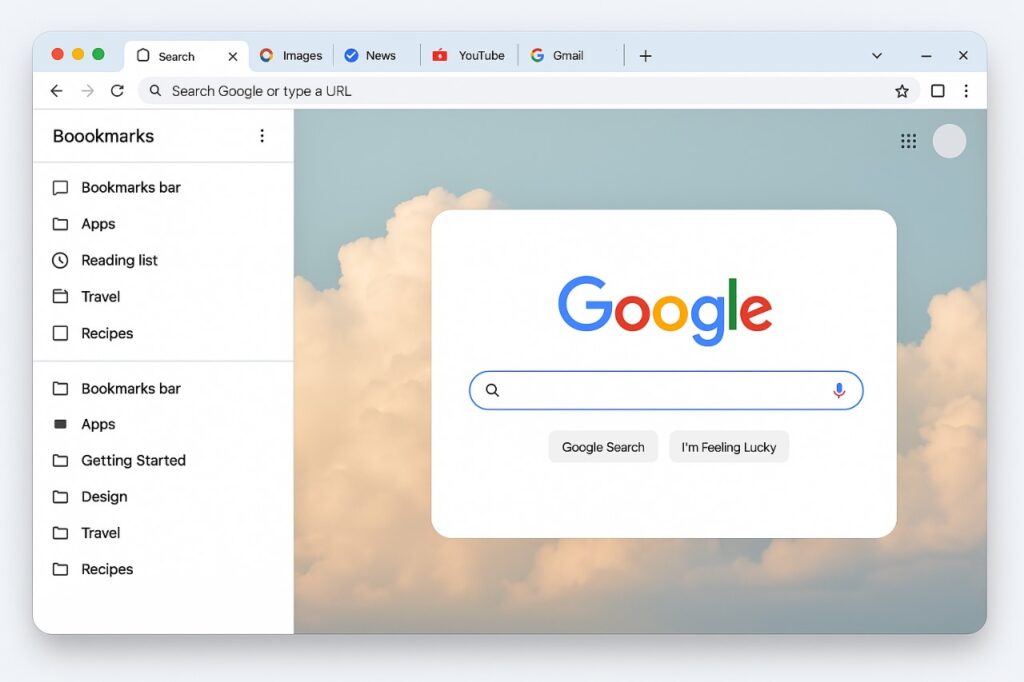Image resolution: width=1024 pixels, height=682 pixels.
Task: Click the voice search microphone icon
Action: (839, 390)
